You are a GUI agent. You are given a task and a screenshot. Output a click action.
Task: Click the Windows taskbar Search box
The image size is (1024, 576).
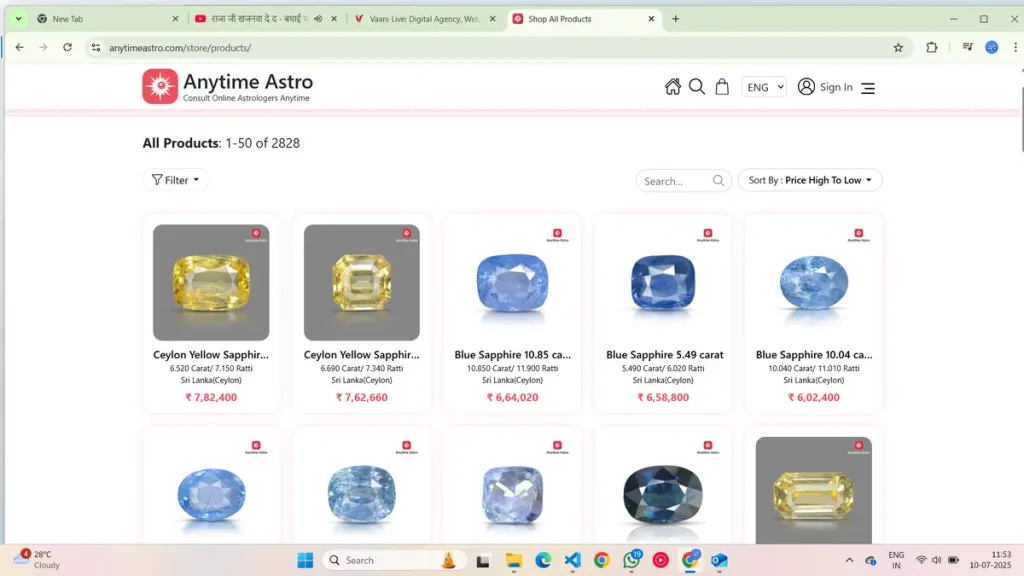coord(394,560)
